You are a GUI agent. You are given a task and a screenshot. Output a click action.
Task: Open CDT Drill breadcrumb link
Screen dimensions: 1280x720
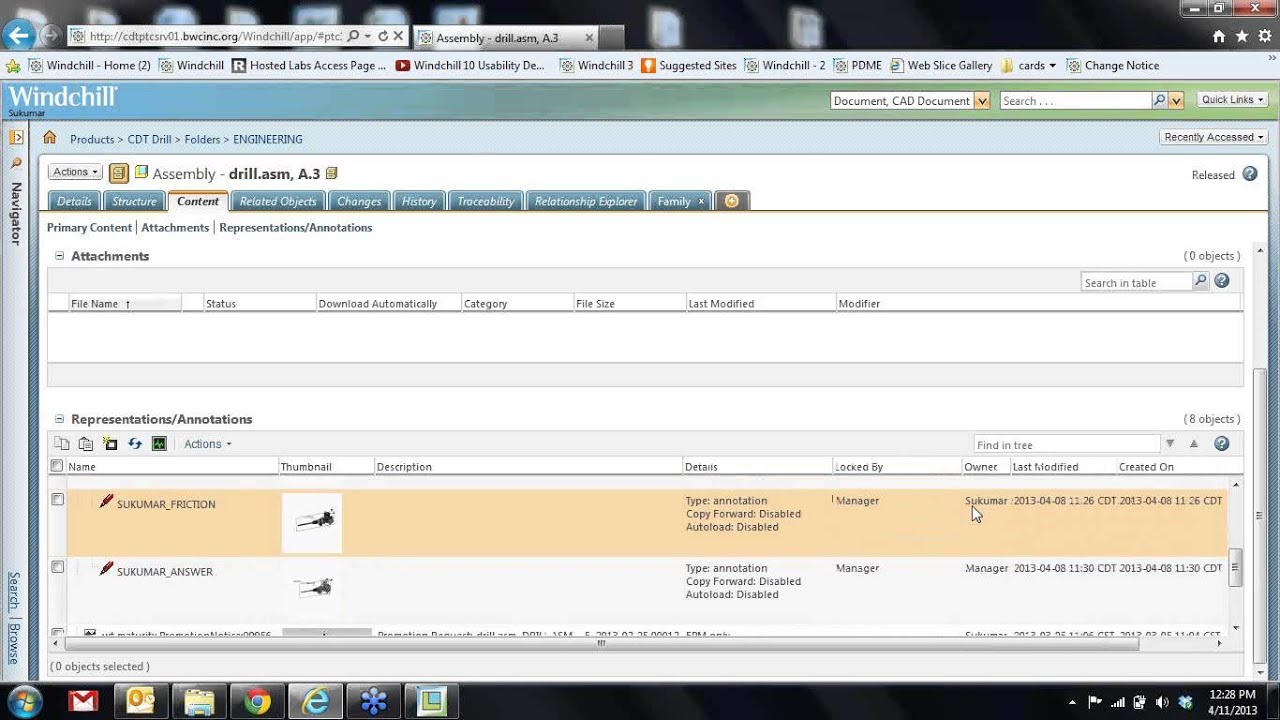[x=150, y=139]
